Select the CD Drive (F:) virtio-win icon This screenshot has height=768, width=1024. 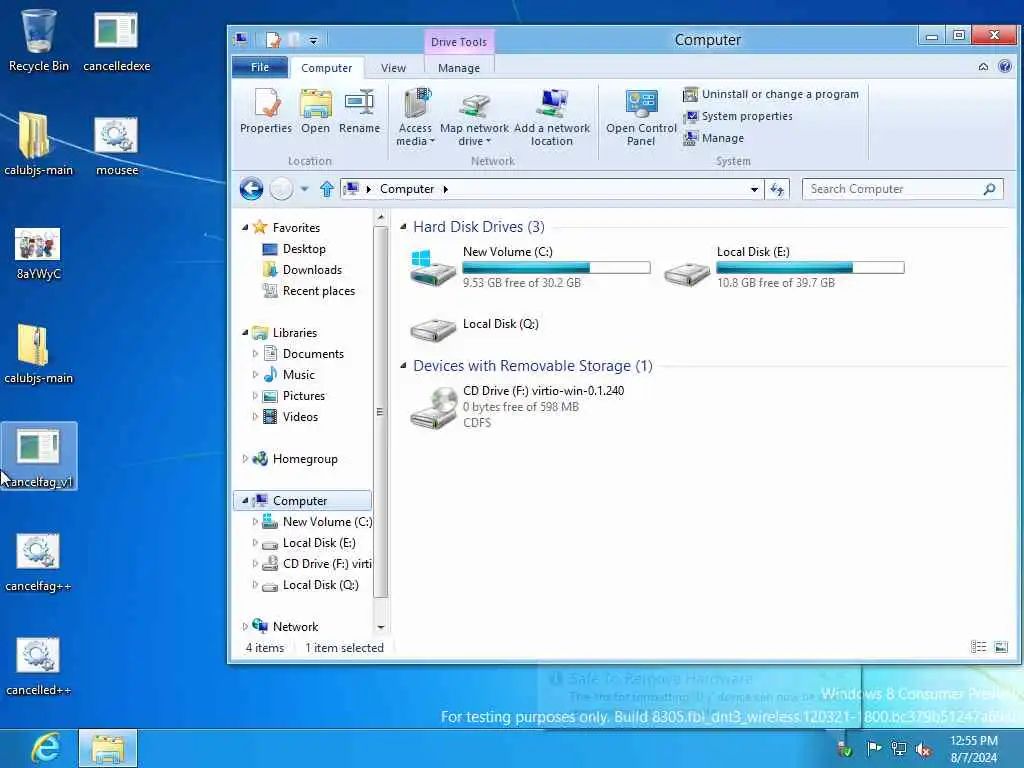(x=433, y=407)
